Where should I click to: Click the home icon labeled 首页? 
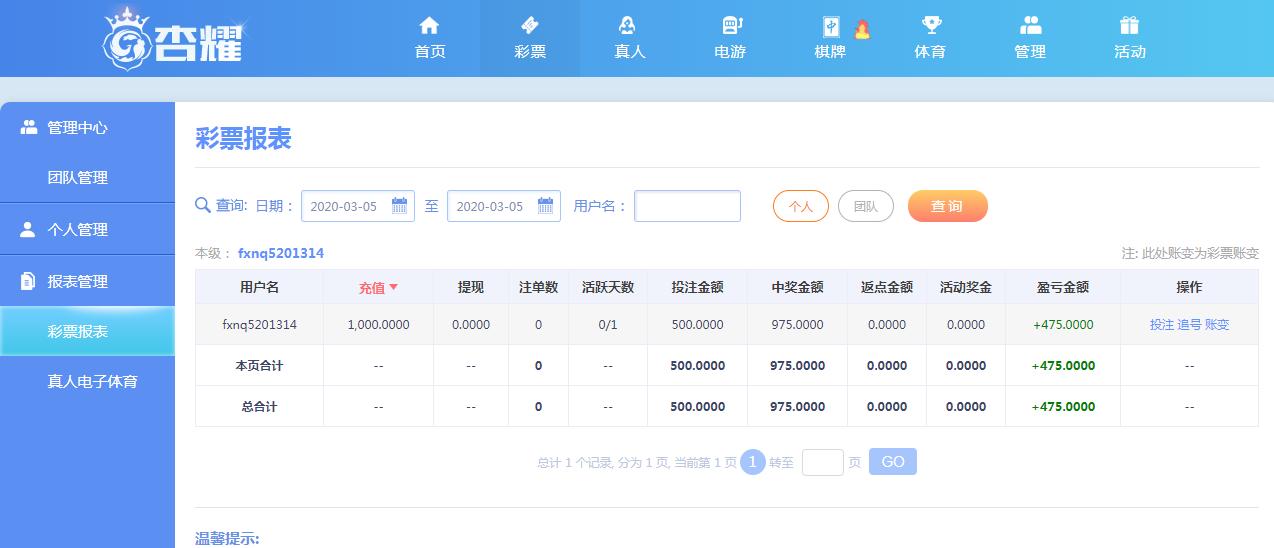click(429, 27)
